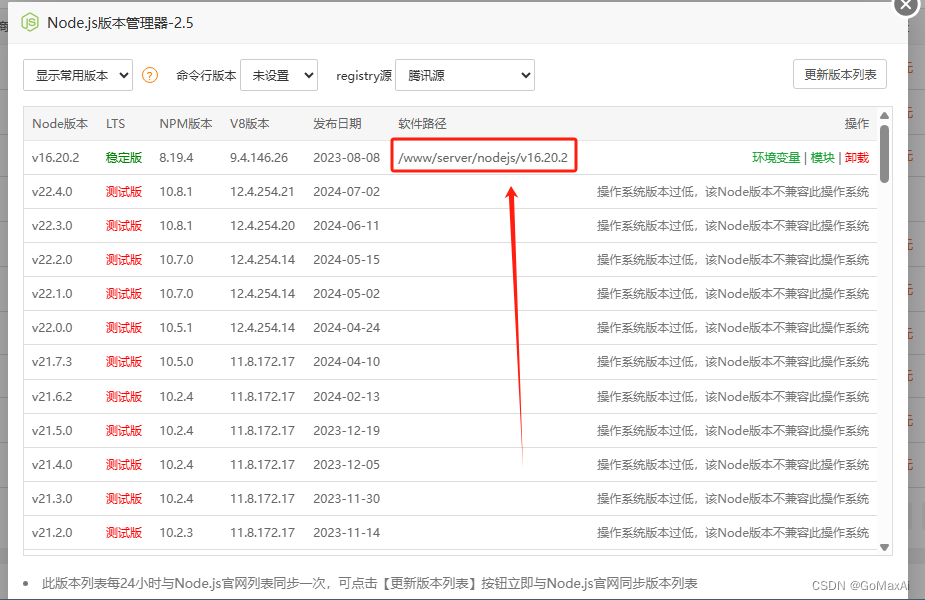Image resolution: width=925 pixels, height=600 pixels.
Task: Close the Node.js version manager dialog
Action: [x=906, y=6]
